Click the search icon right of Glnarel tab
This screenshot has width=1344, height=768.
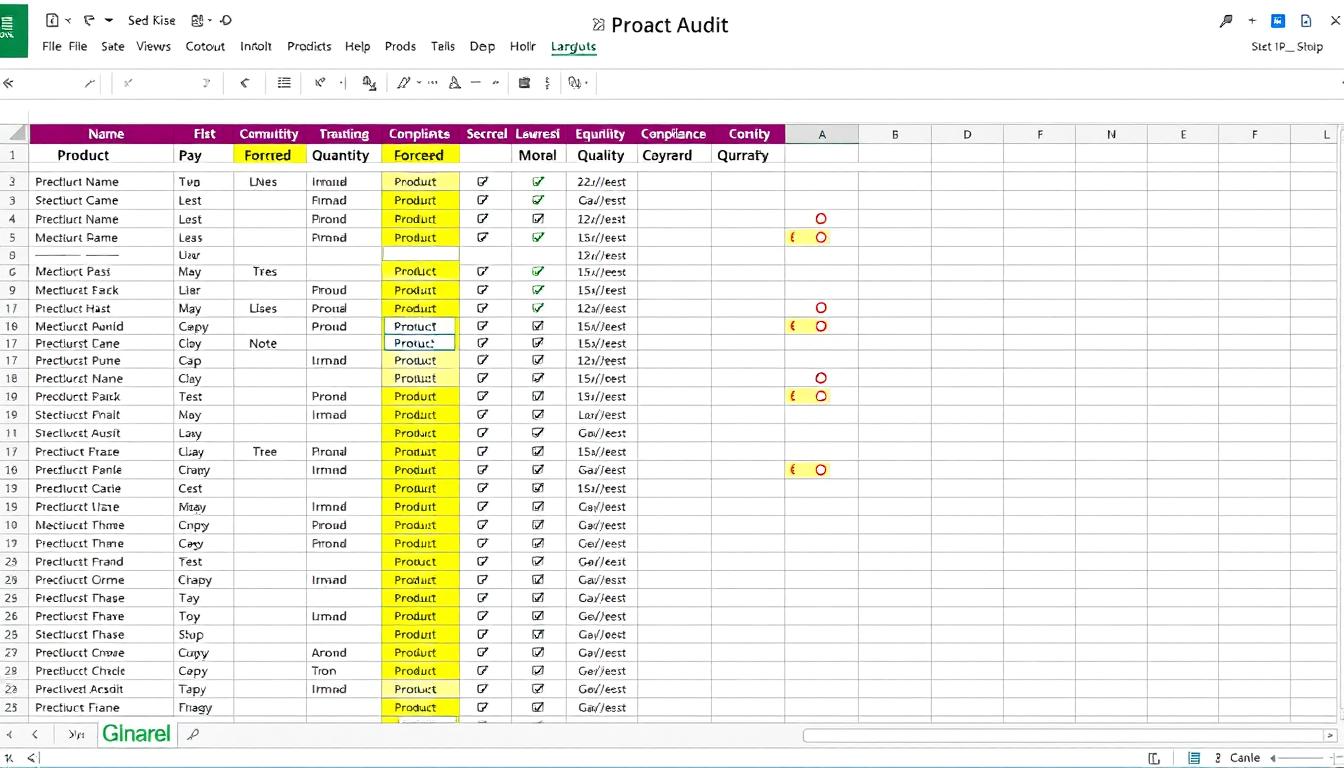pyautogui.click(x=193, y=734)
